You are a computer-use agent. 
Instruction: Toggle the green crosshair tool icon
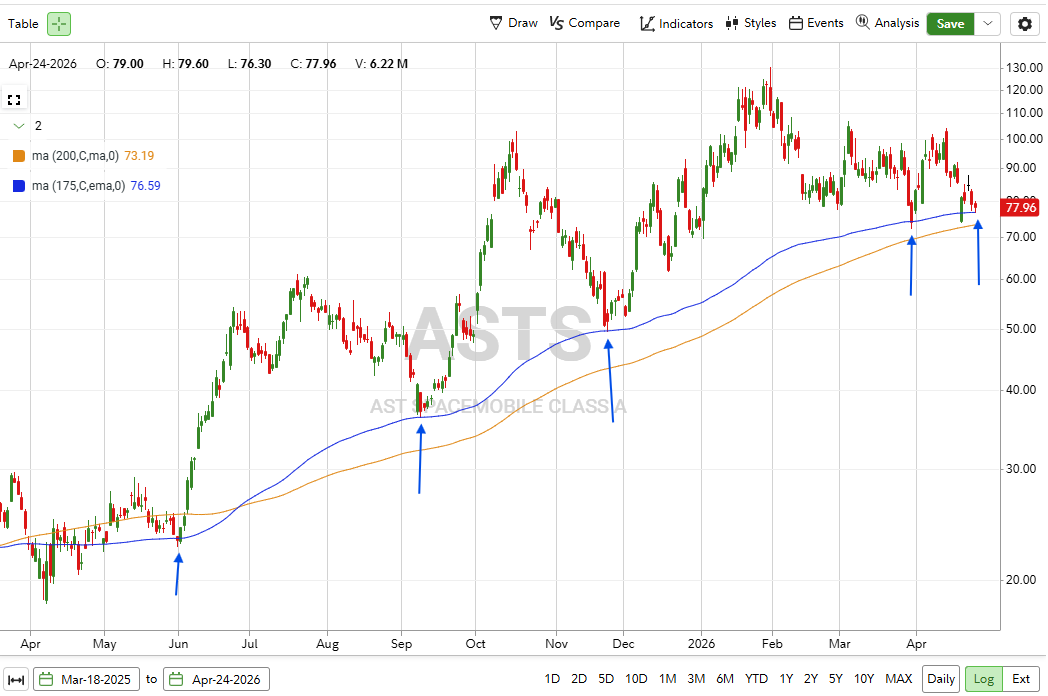(x=59, y=24)
